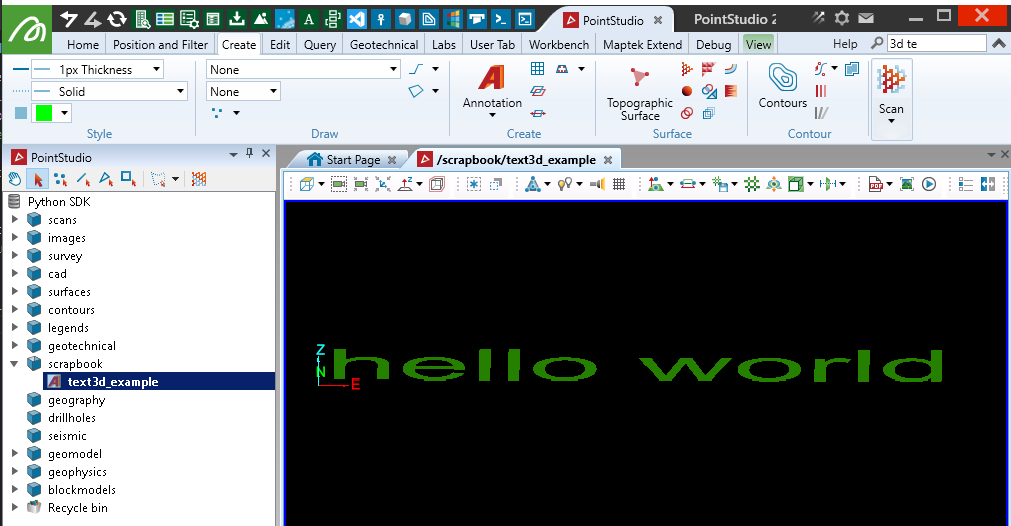Viewport: 1011px width, 526px height.
Task: Toggle the fill style blue square
Action: click(21, 113)
